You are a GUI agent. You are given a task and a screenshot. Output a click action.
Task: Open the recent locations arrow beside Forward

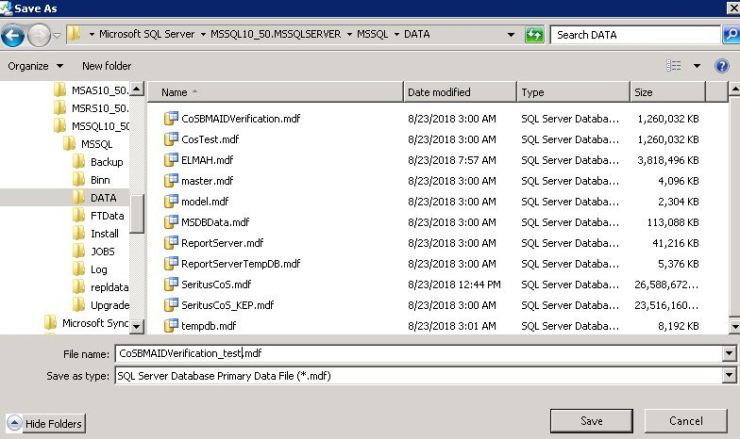[57, 35]
